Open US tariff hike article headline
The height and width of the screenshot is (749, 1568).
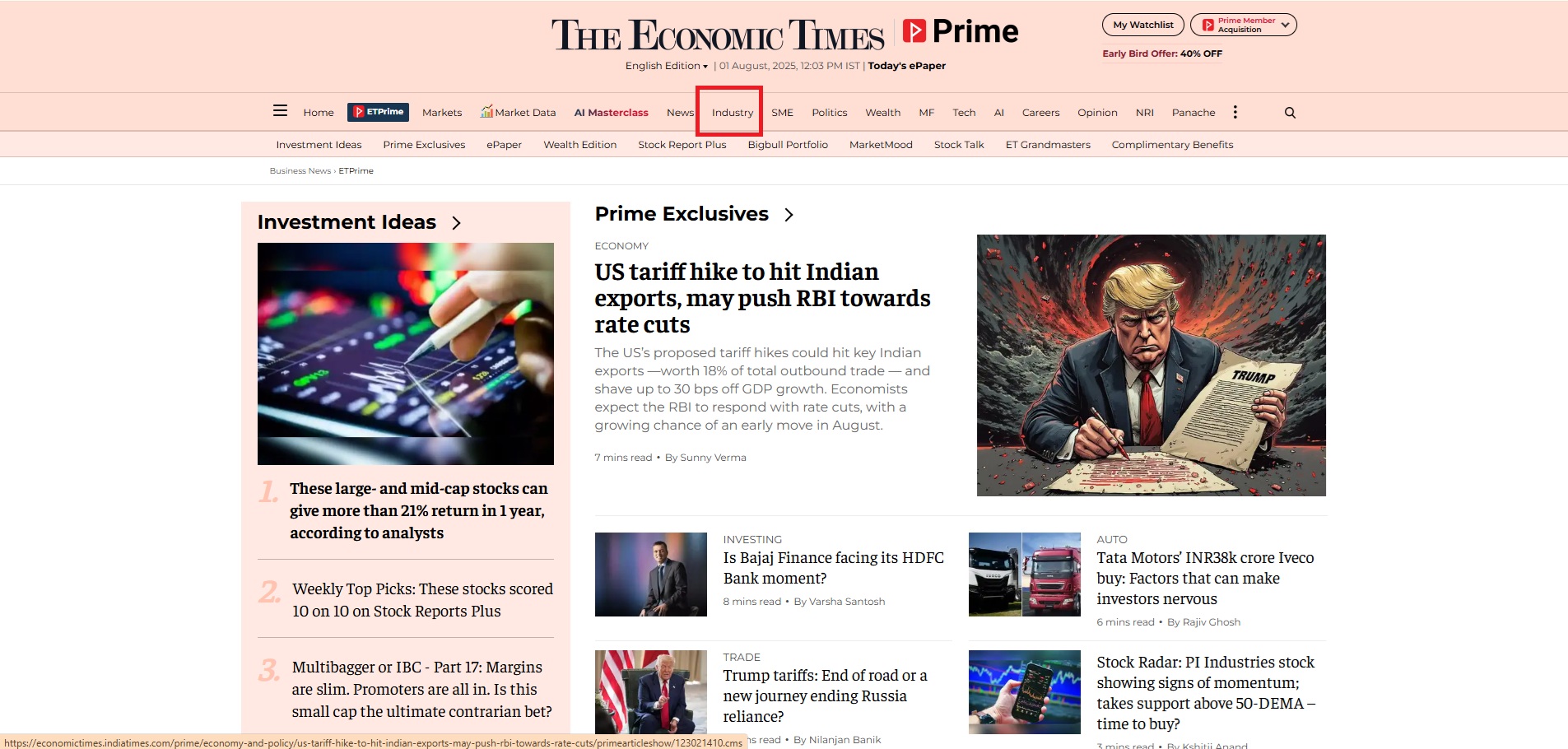[x=762, y=298]
